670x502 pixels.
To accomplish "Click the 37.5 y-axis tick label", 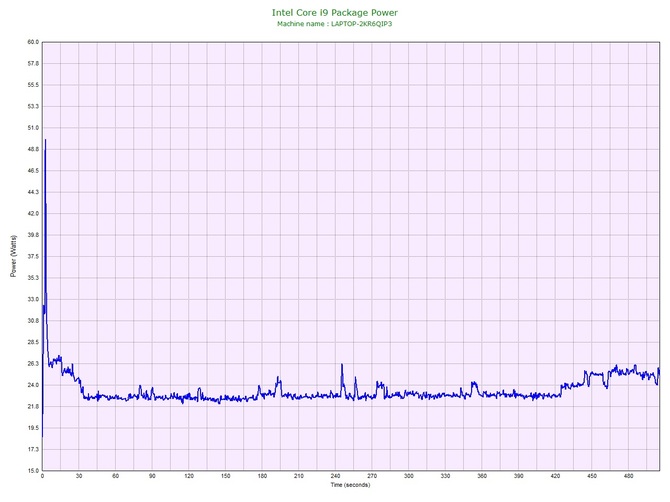I will click(33, 257).
